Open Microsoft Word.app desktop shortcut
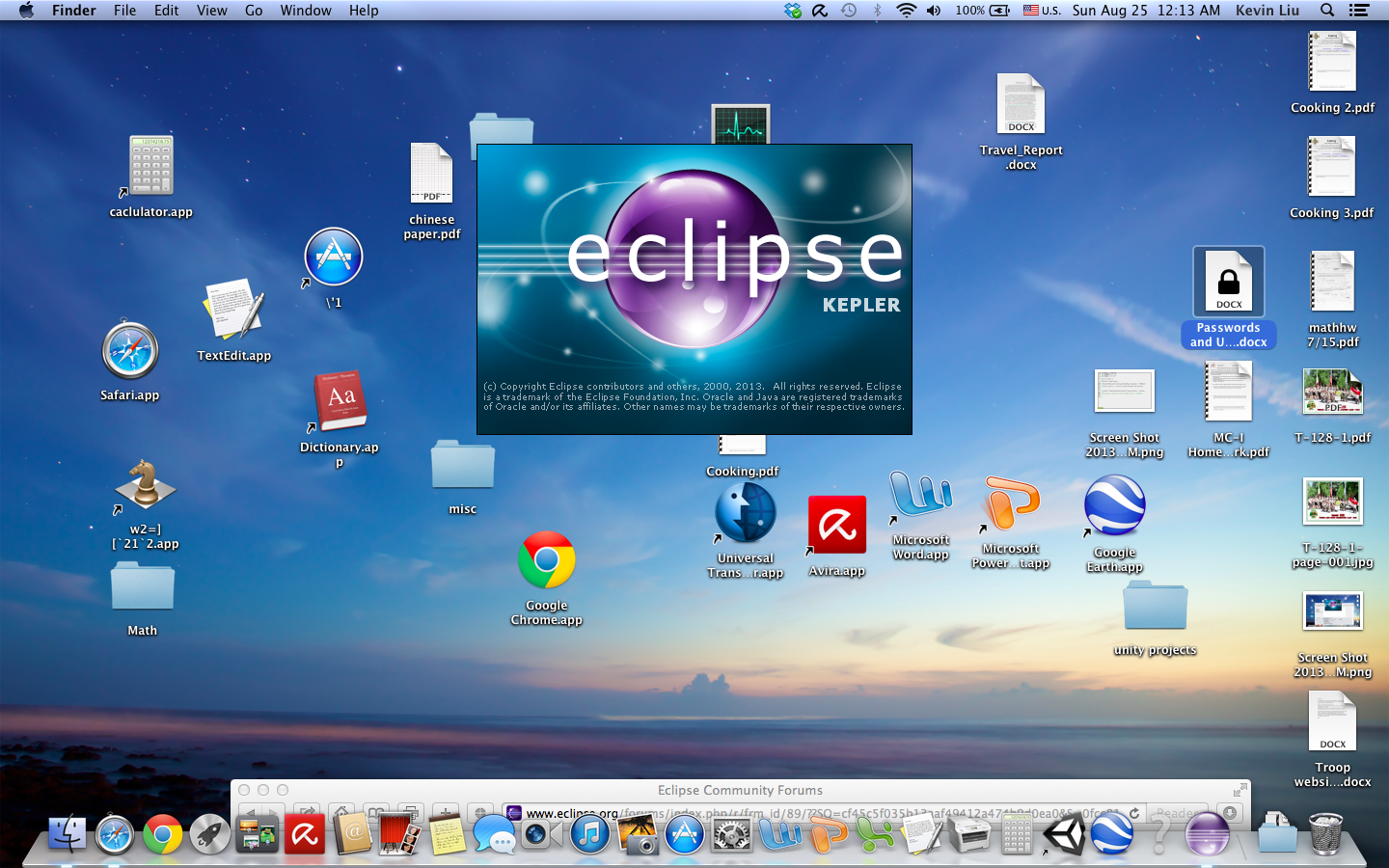1389x868 pixels. (x=920, y=496)
